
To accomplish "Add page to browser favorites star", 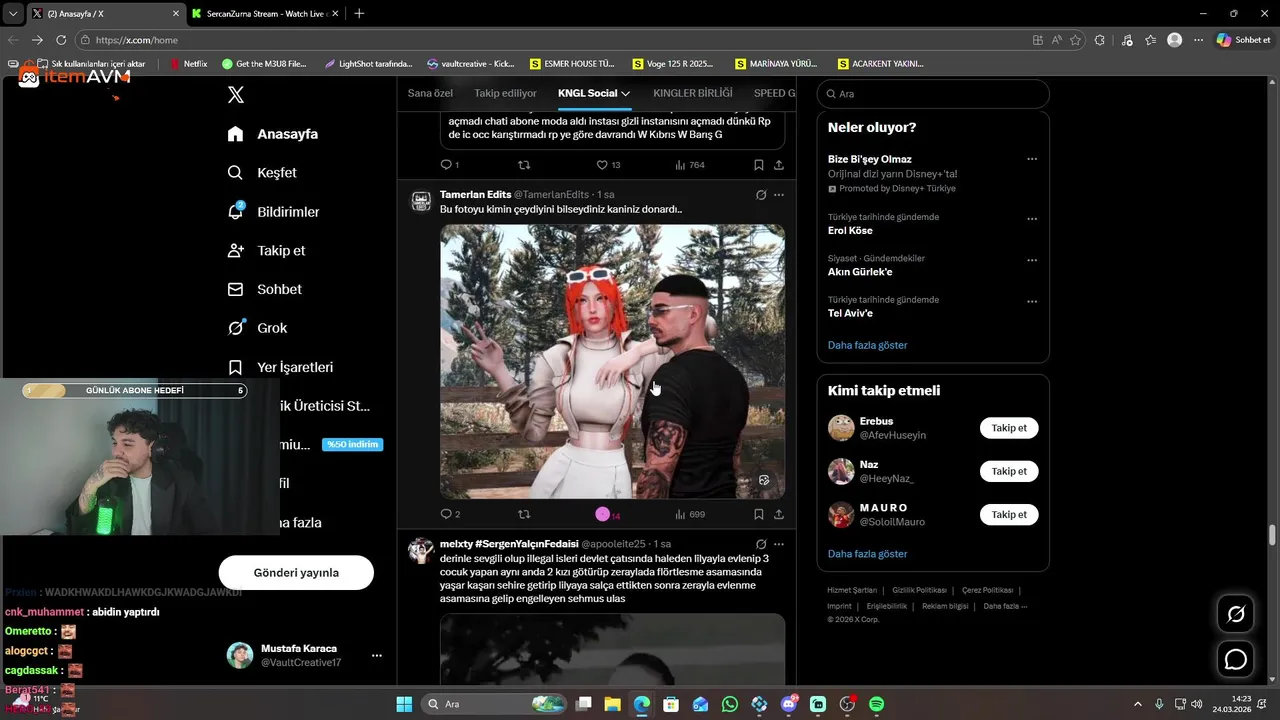I will point(1075,40).
